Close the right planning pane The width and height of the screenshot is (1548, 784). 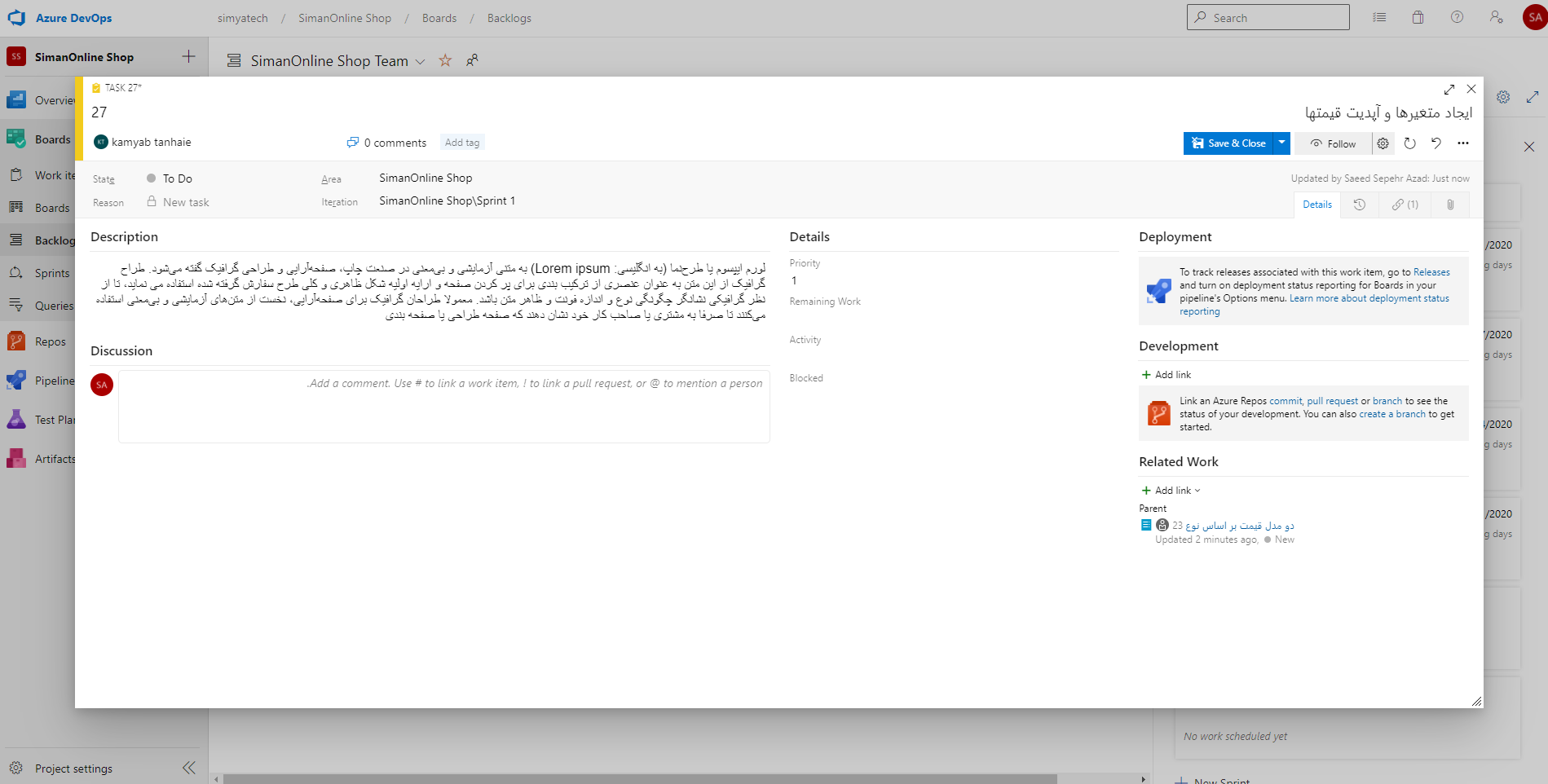coord(1529,147)
